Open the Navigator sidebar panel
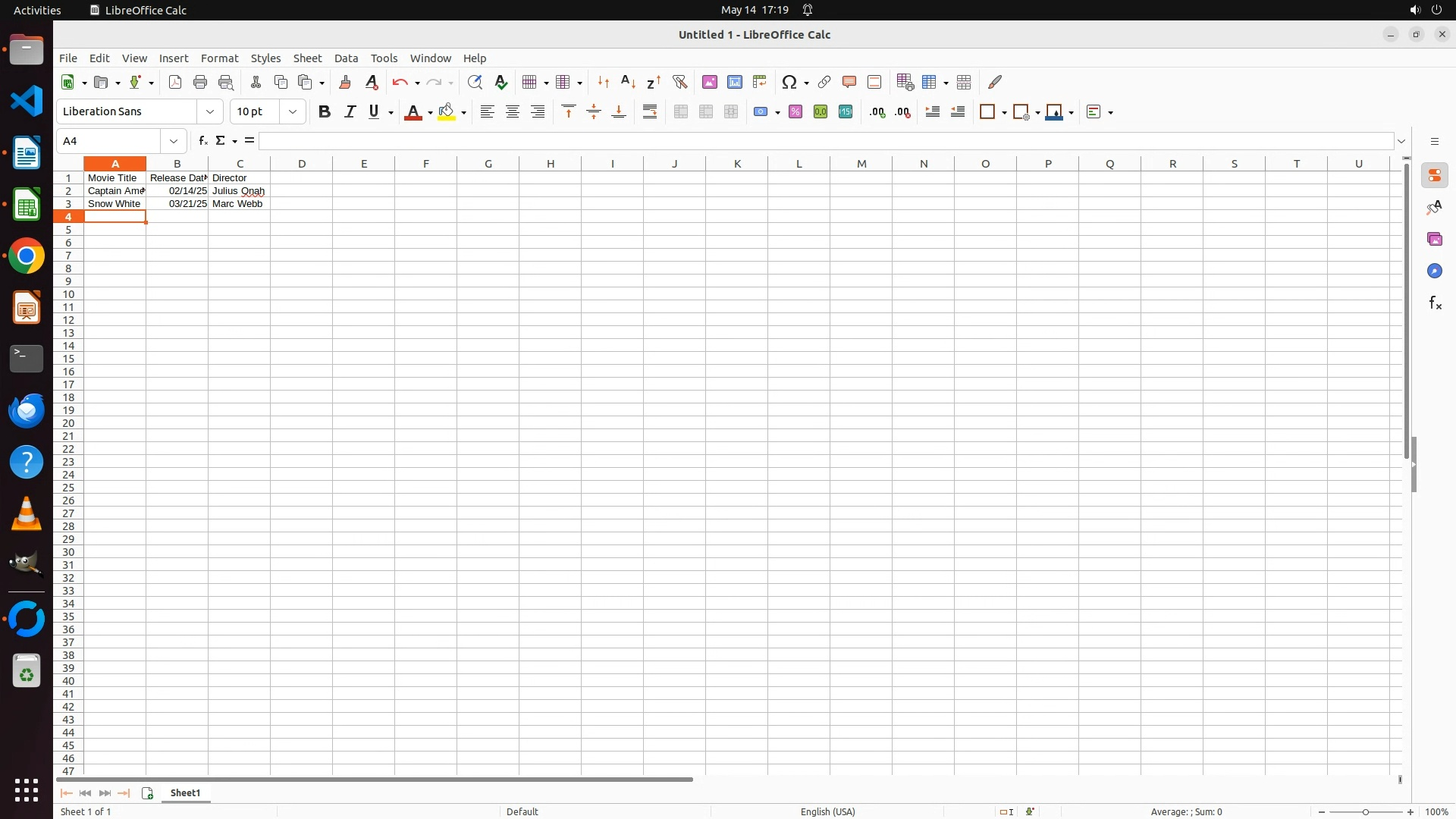 click(1435, 271)
